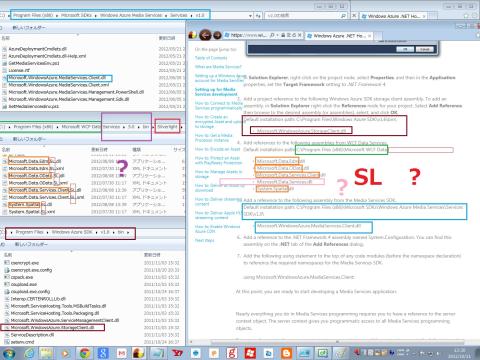The image size is (480, 360).
Task: Open the red g taskbar shortcut
Action: point(232,353)
